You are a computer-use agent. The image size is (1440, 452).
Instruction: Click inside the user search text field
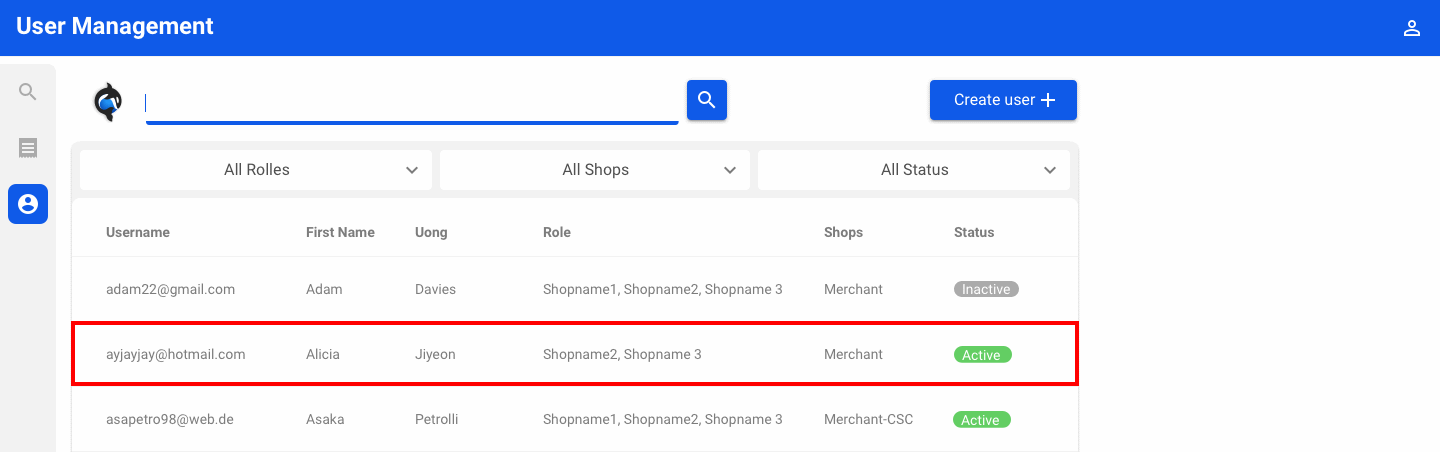coord(410,102)
